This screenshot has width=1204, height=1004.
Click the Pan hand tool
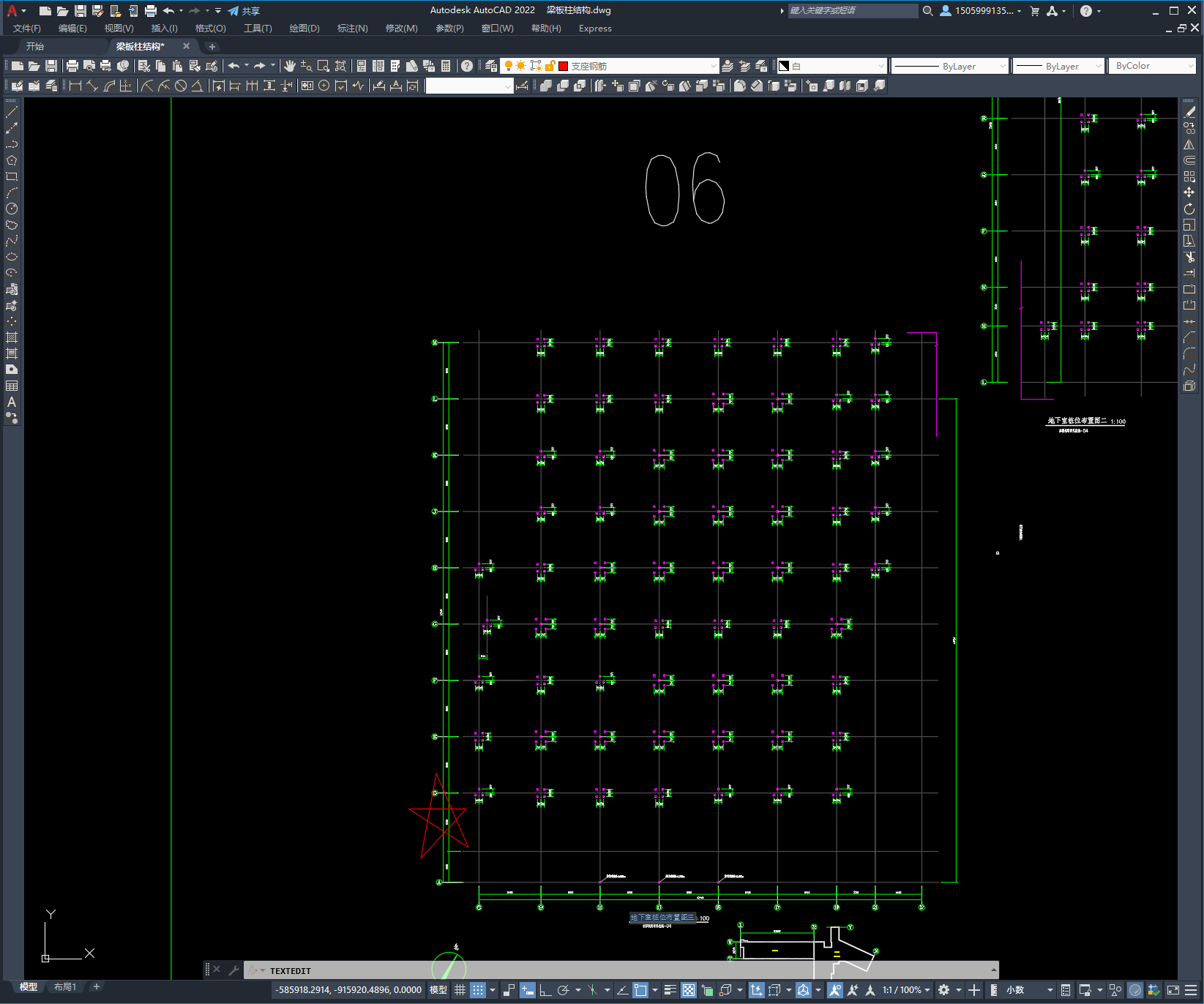coord(289,66)
